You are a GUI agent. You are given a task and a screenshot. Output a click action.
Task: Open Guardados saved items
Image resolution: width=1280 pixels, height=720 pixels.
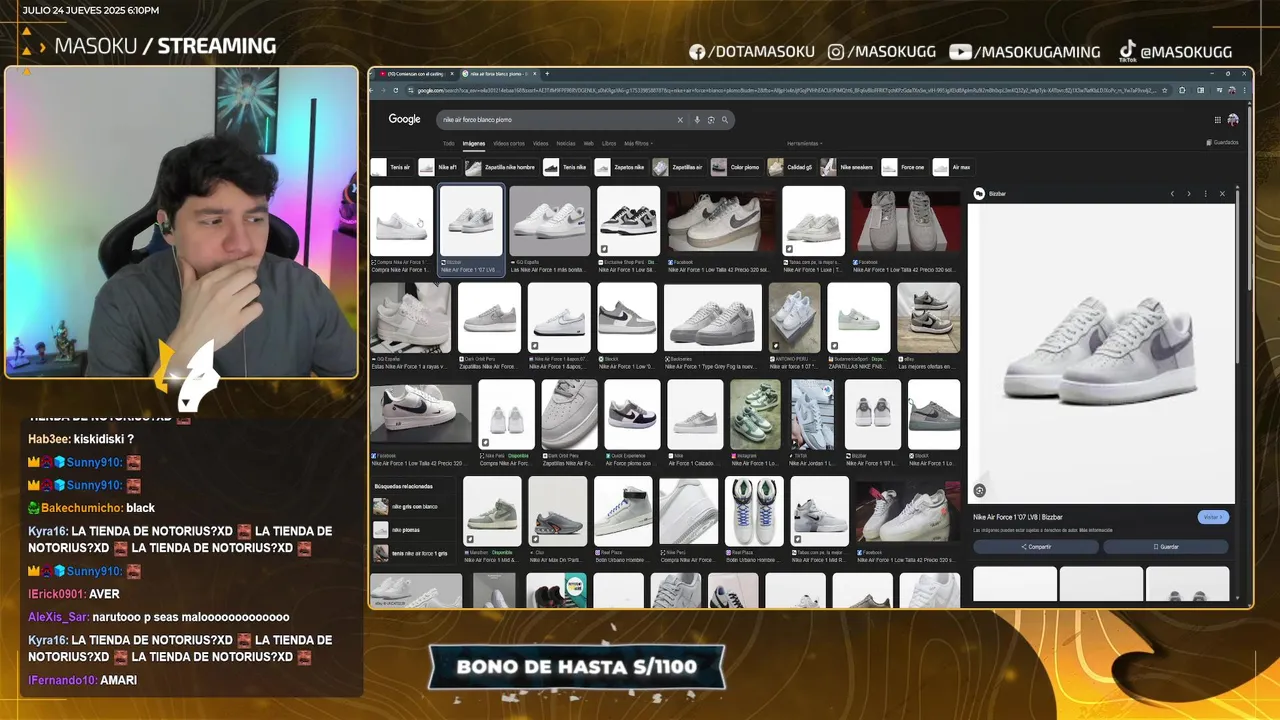1222,143
